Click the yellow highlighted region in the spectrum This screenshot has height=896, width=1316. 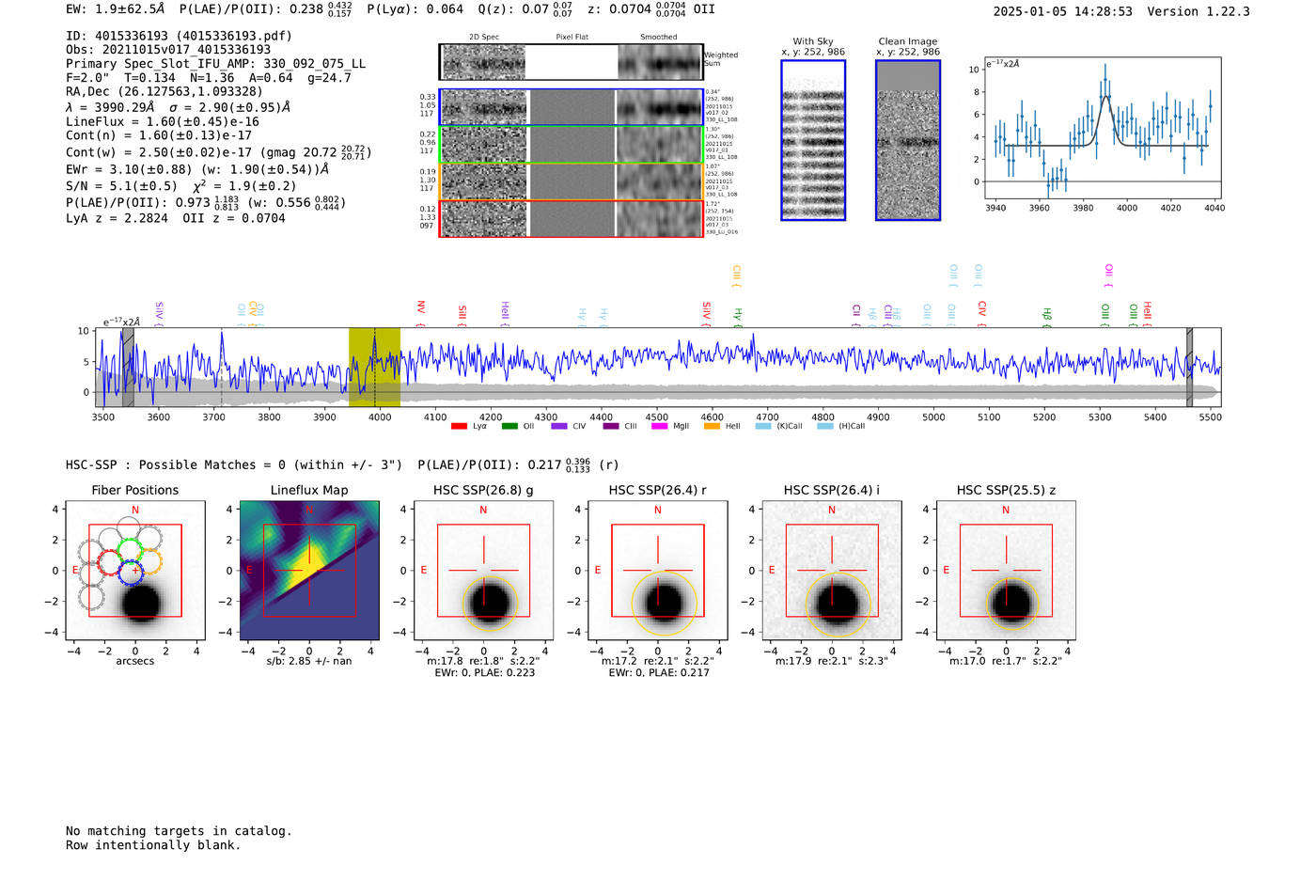[x=374, y=367]
